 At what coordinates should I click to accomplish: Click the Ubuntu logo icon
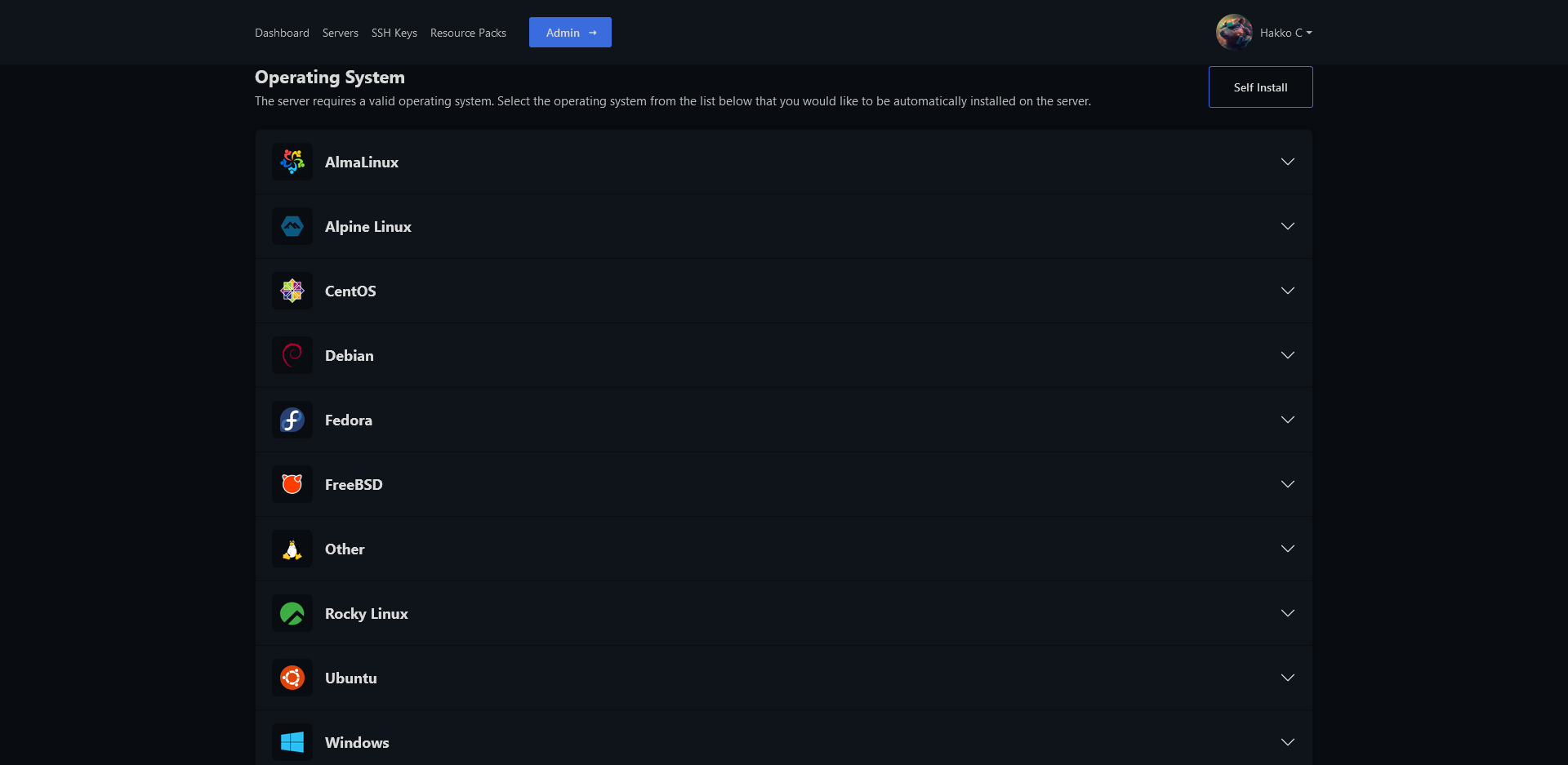292,678
